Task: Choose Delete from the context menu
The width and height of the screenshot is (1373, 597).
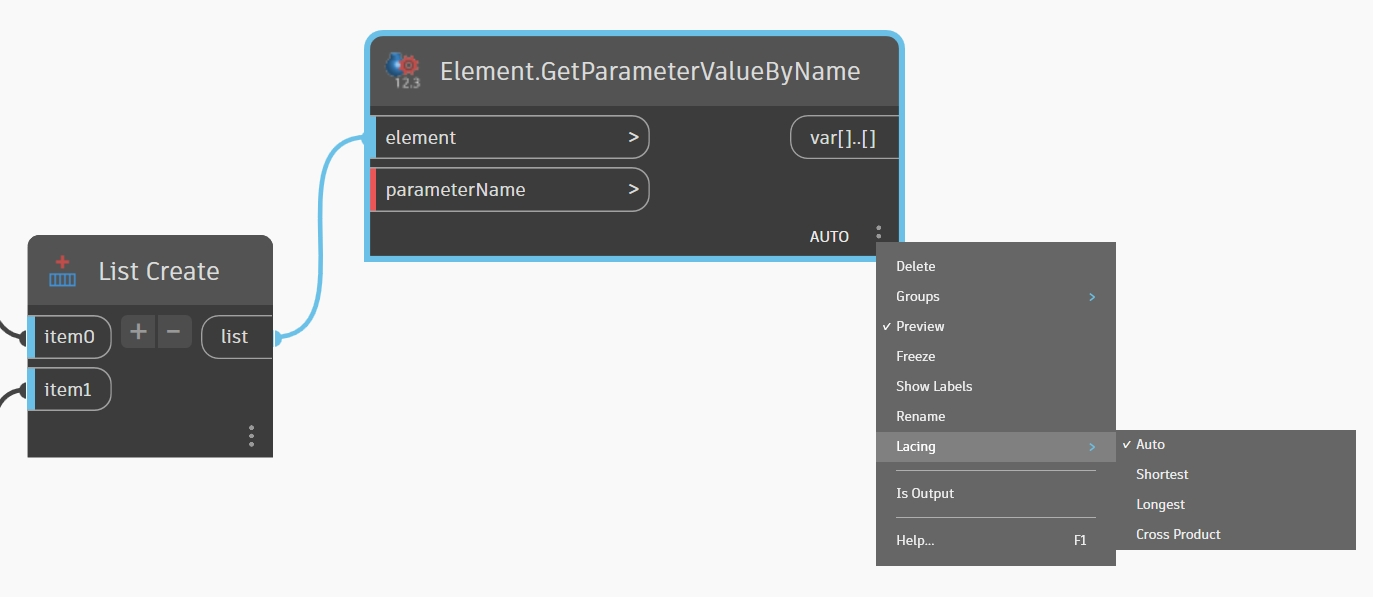Action: point(915,266)
